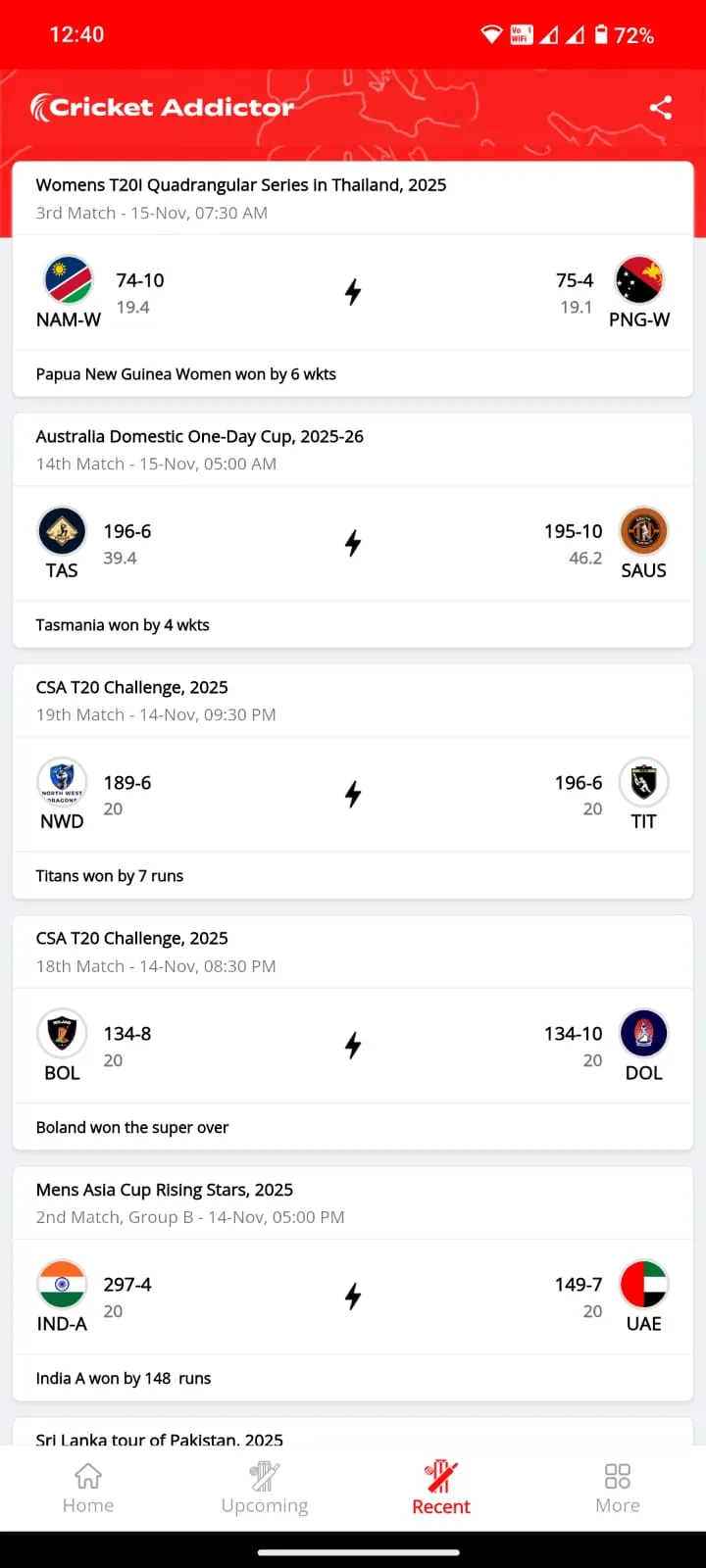This screenshot has width=706, height=1568.
Task: Open Australia Domestic One-Day Cup match title
Action: [x=200, y=436]
